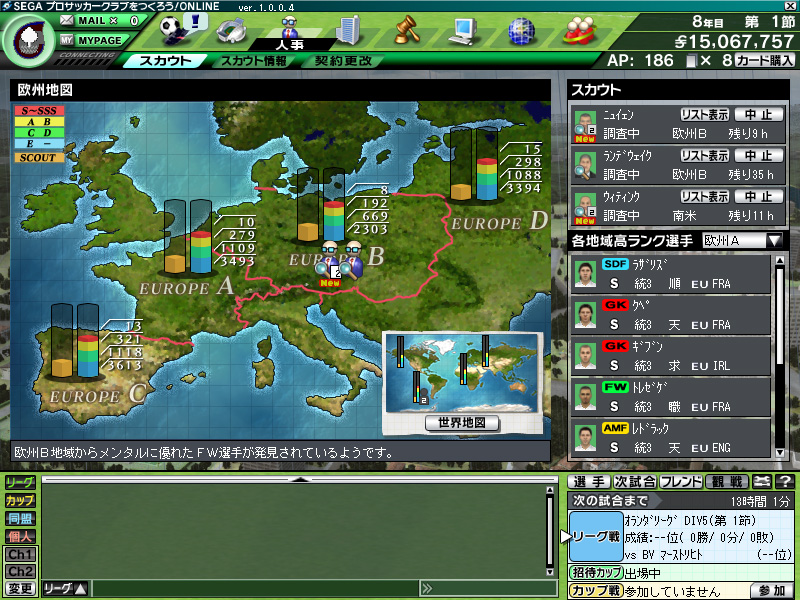800x600 pixels.
Task: Open the stadium icon in top bar
Action: 231,31
